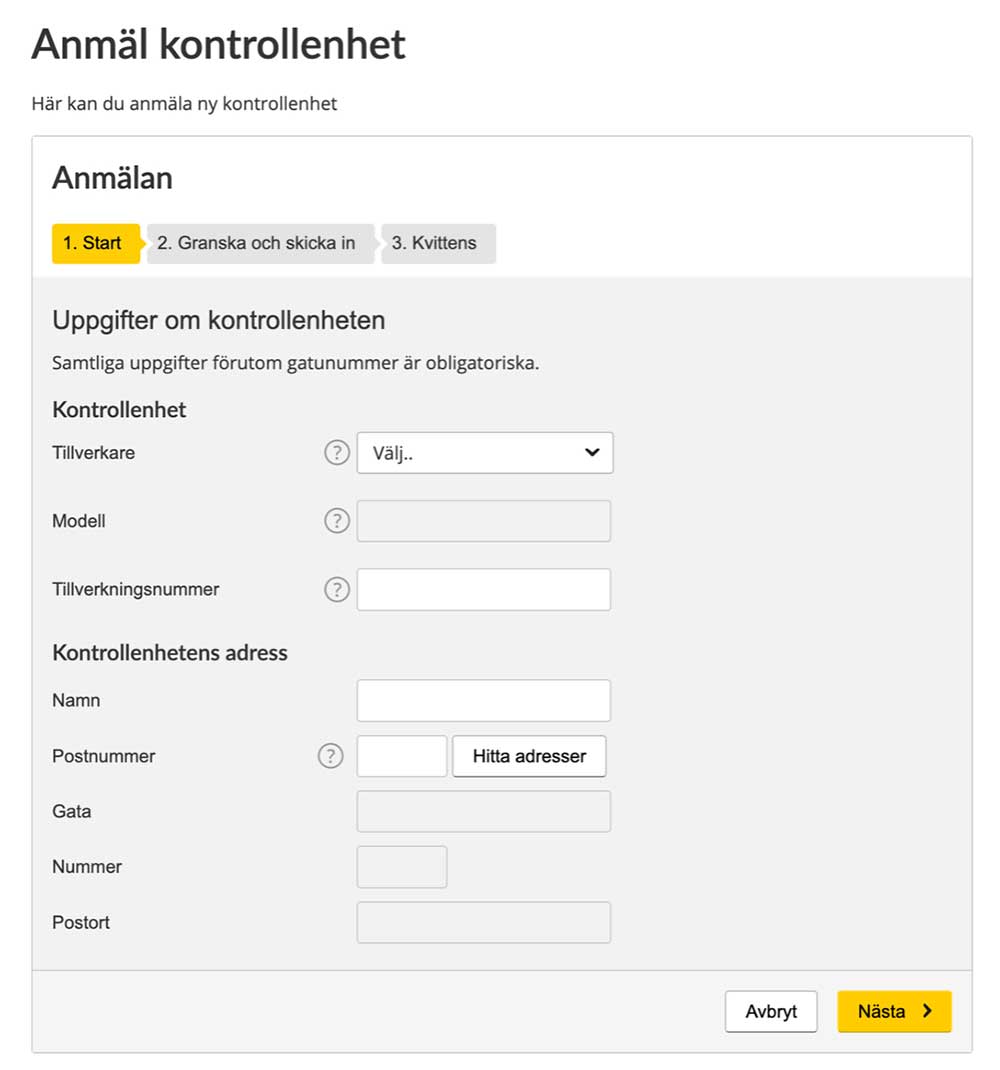Click the Postnummer input box
Image resolution: width=1000 pixels, height=1070 pixels.
[x=400, y=756]
